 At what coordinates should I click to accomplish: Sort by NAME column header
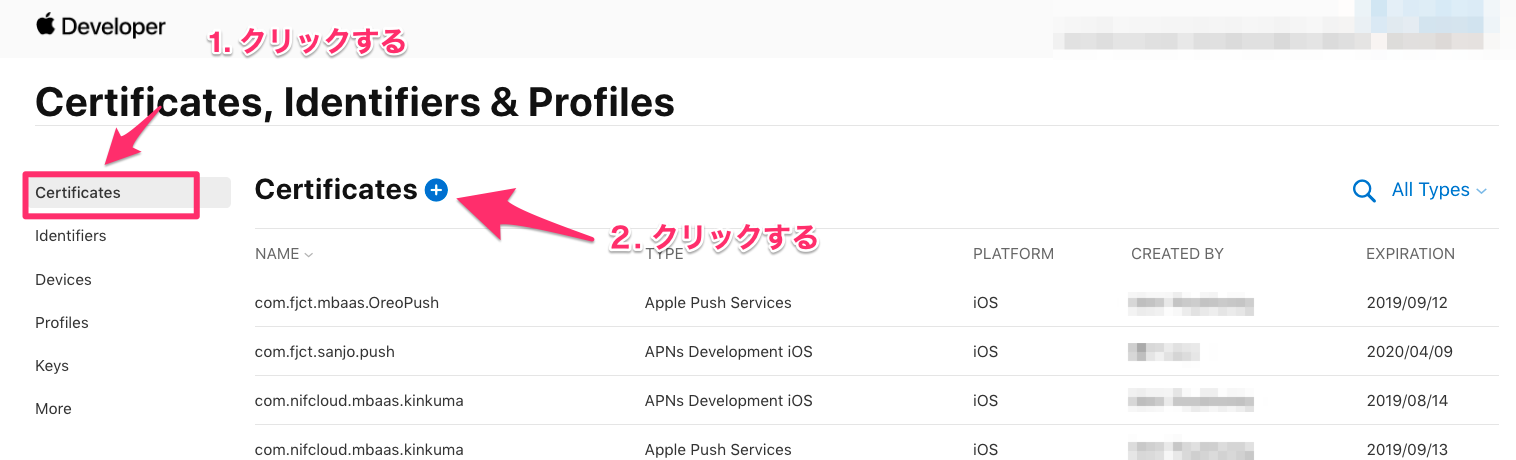(284, 254)
